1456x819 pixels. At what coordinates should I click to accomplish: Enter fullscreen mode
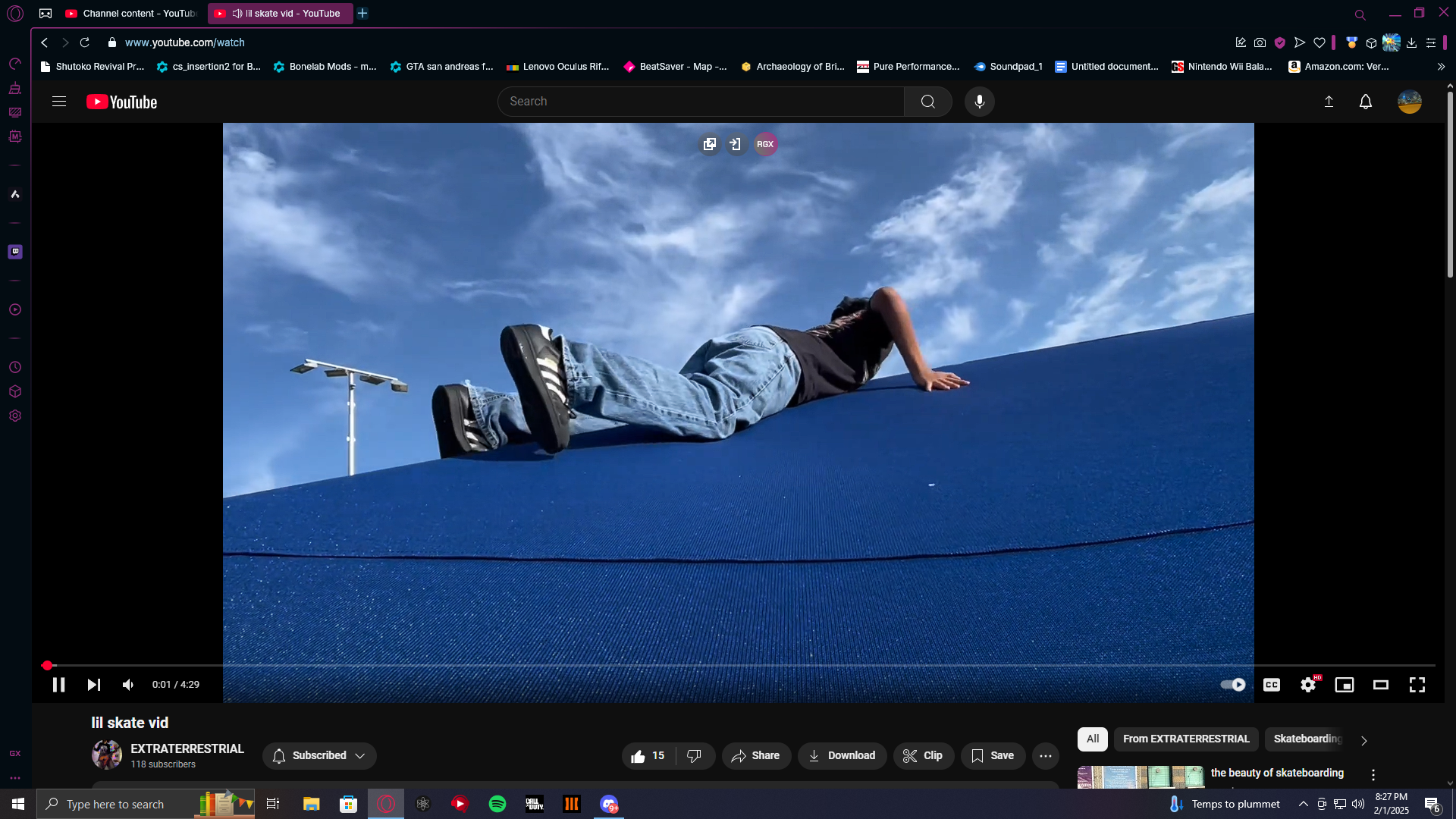coord(1417,685)
